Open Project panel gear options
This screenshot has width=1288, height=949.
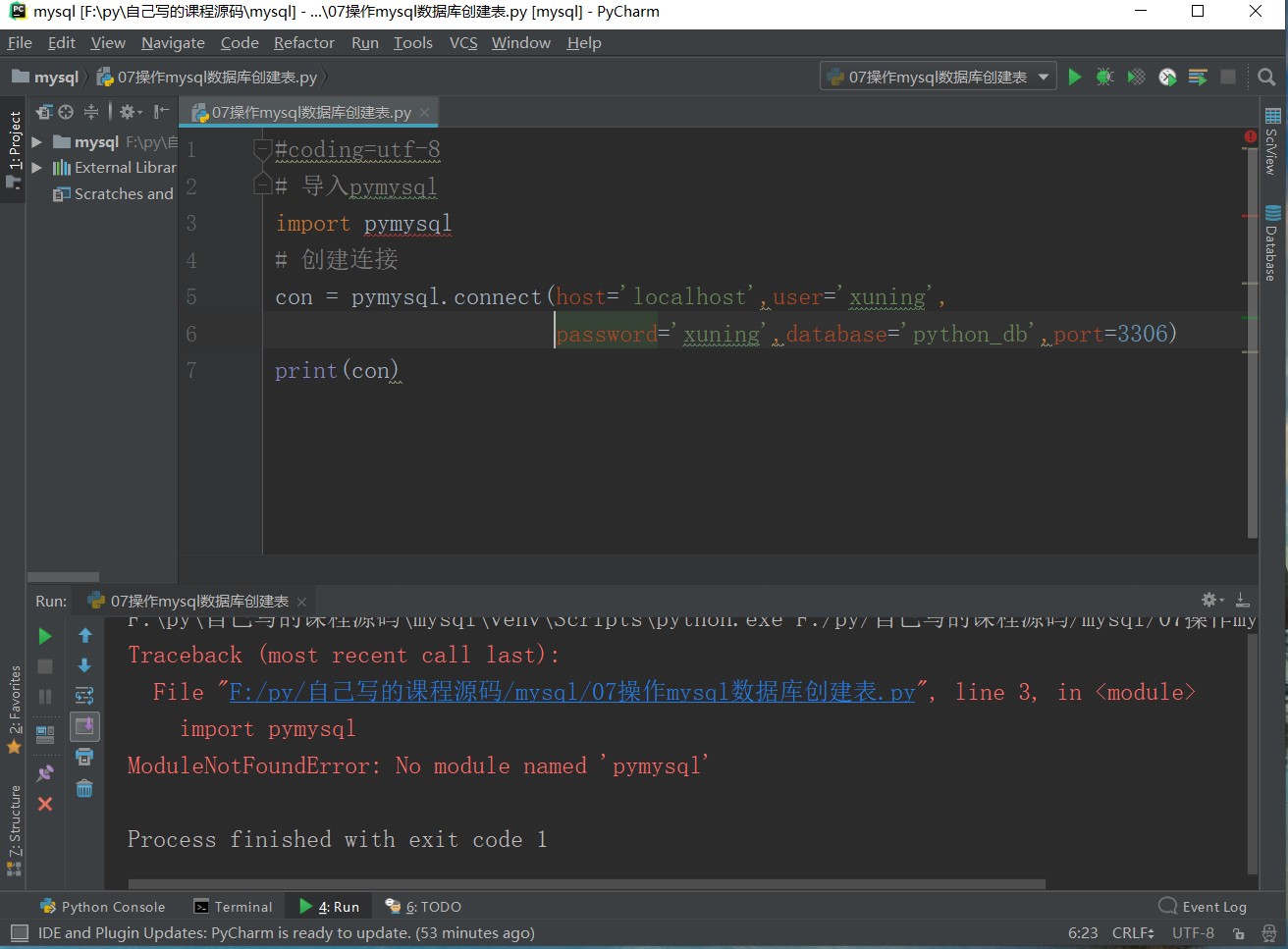[x=130, y=112]
